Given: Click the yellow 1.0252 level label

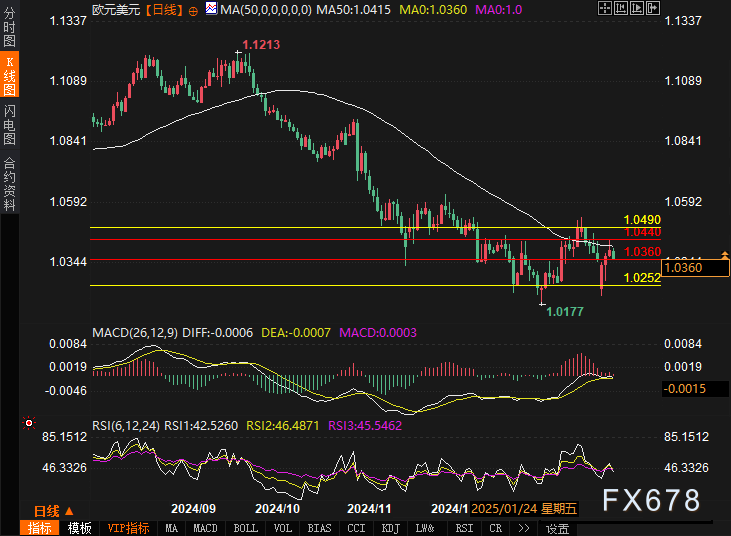Looking at the screenshot, I should click(642, 278).
